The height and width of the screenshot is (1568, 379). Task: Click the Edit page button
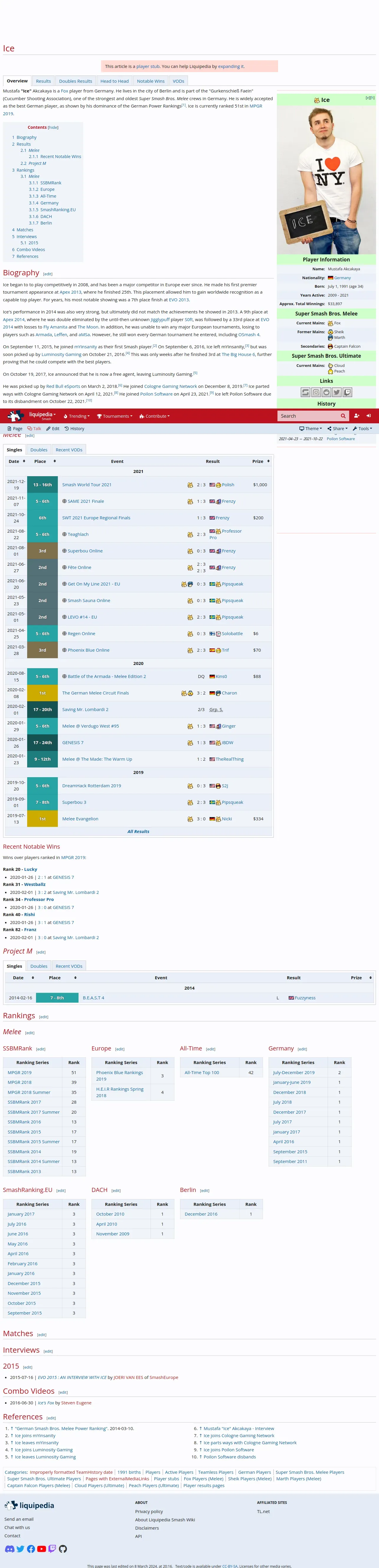point(53,429)
